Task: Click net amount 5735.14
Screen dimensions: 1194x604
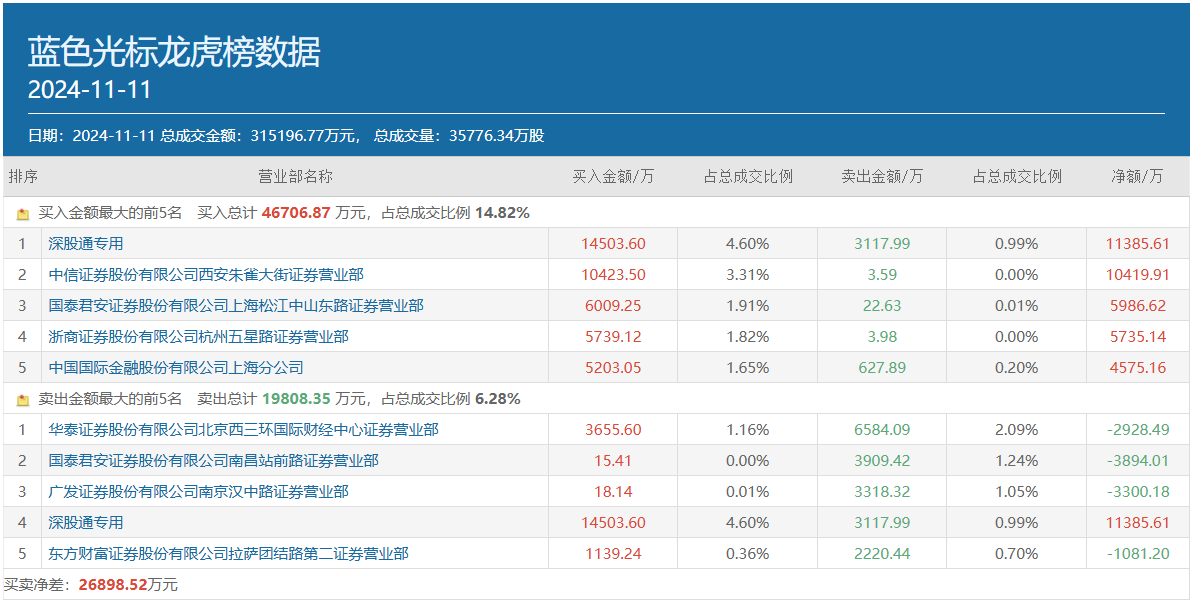Action: point(1138,337)
